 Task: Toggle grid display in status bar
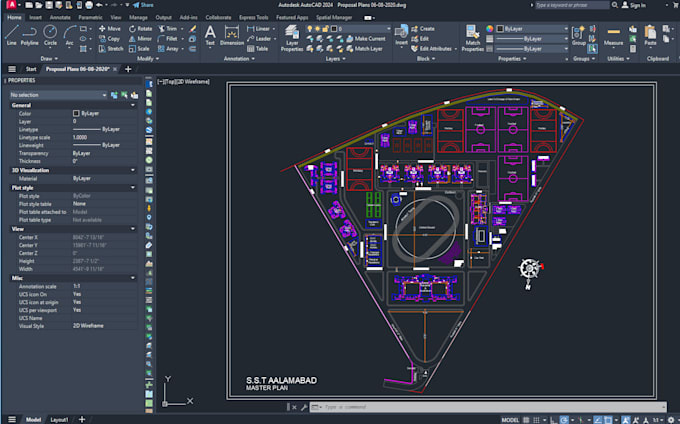click(x=526, y=420)
